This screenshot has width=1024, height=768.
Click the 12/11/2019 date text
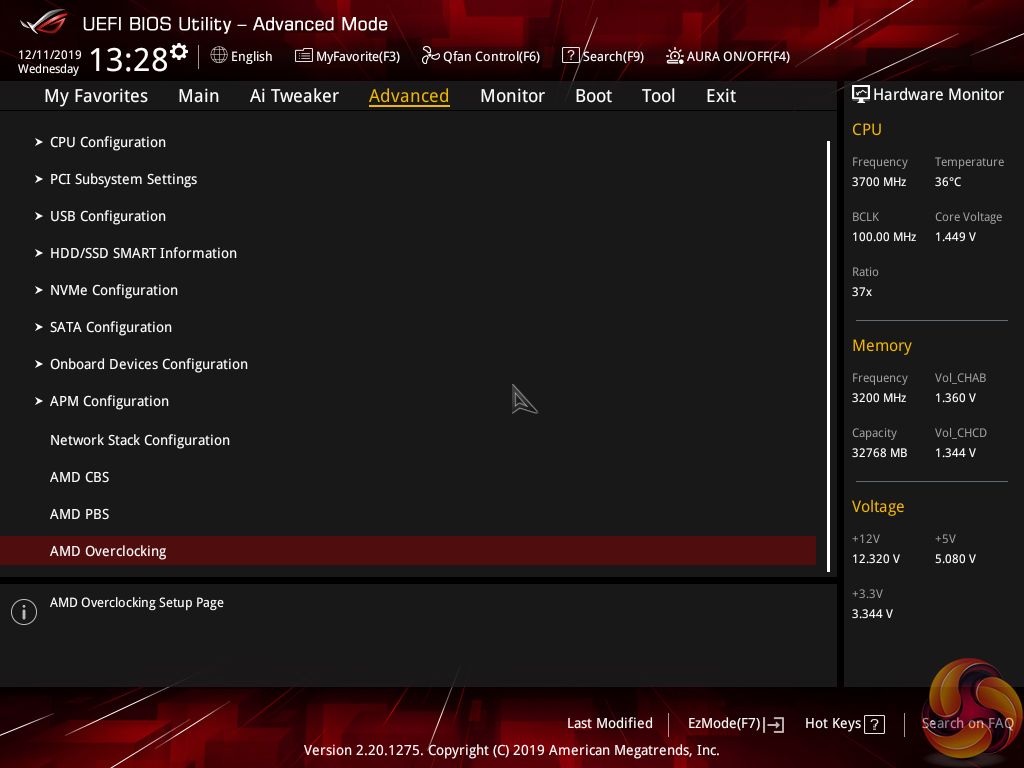click(x=50, y=54)
